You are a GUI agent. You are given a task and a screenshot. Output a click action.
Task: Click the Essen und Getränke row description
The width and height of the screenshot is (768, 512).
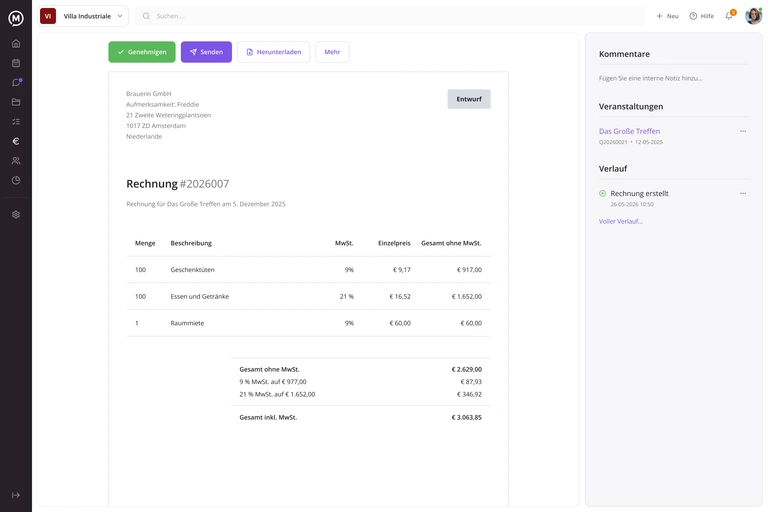point(199,296)
